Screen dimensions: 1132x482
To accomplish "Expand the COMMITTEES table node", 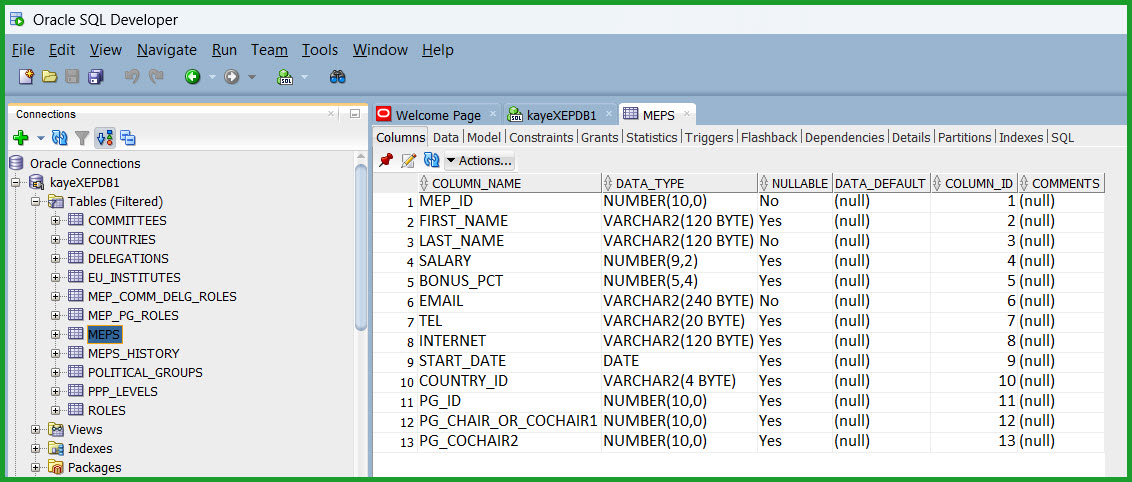I will click(x=55, y=220).
